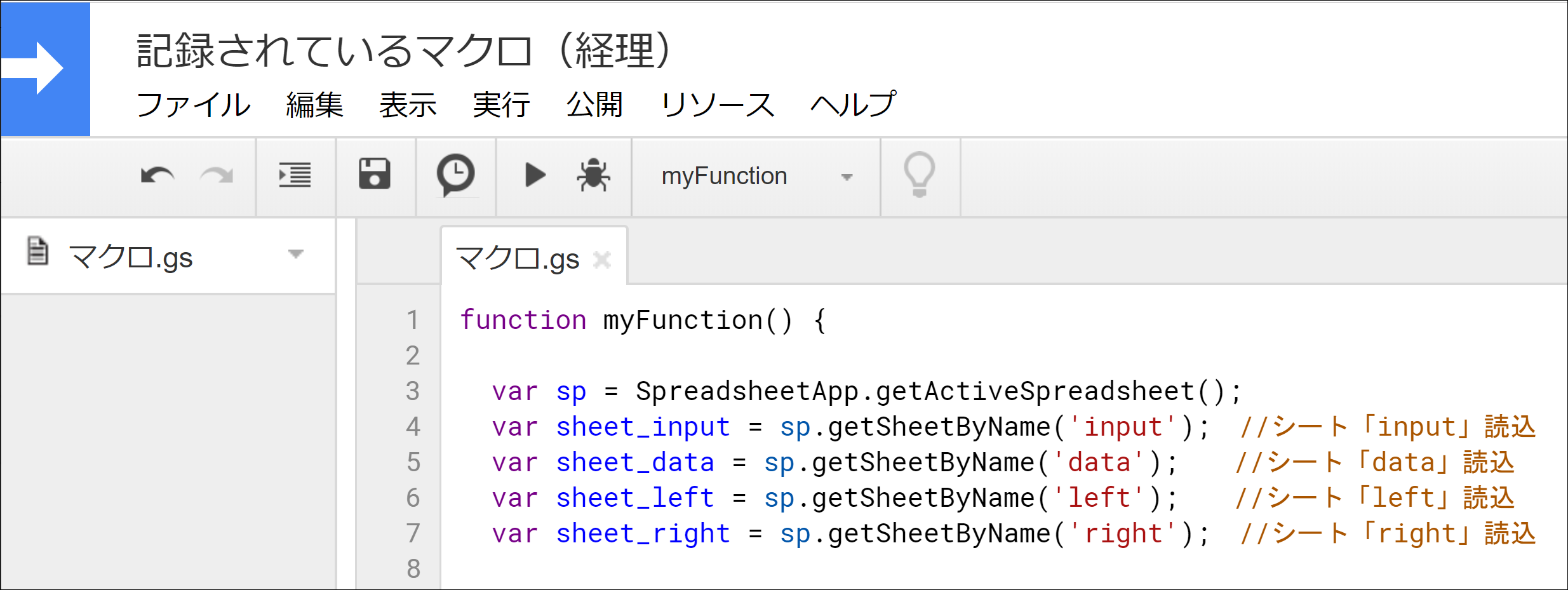The height and width of the screenshot is (590, 1568).
Task: Click the string 'right' on line 7
Action: pos(1123,533)
